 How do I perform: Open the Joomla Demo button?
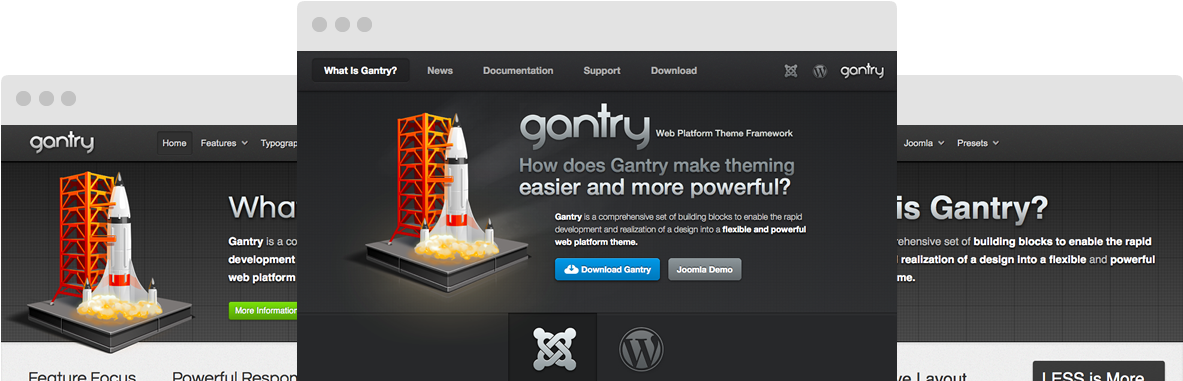point(705,269)
